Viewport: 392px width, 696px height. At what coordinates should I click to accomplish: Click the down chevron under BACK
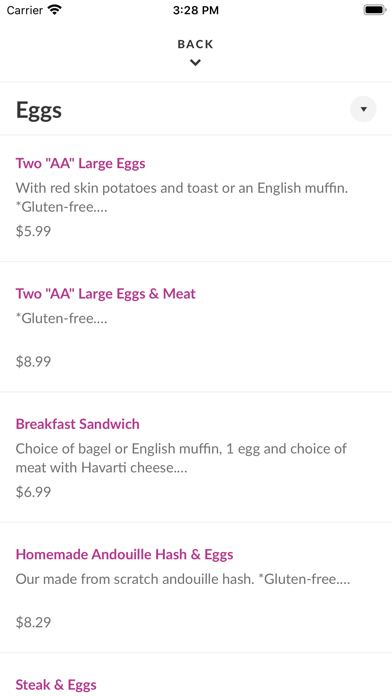pos(195,63)
